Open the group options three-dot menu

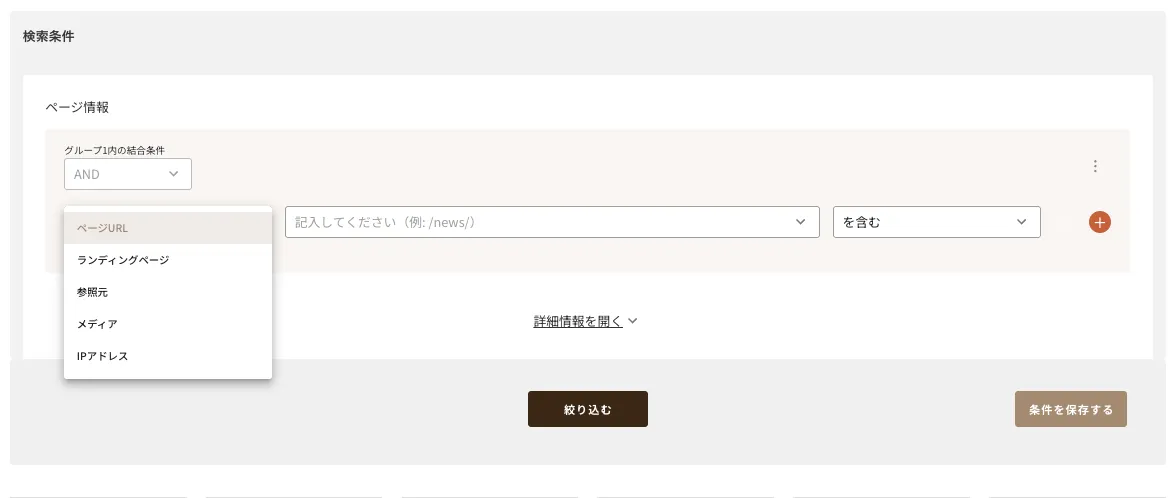[x=1096, y=167]
